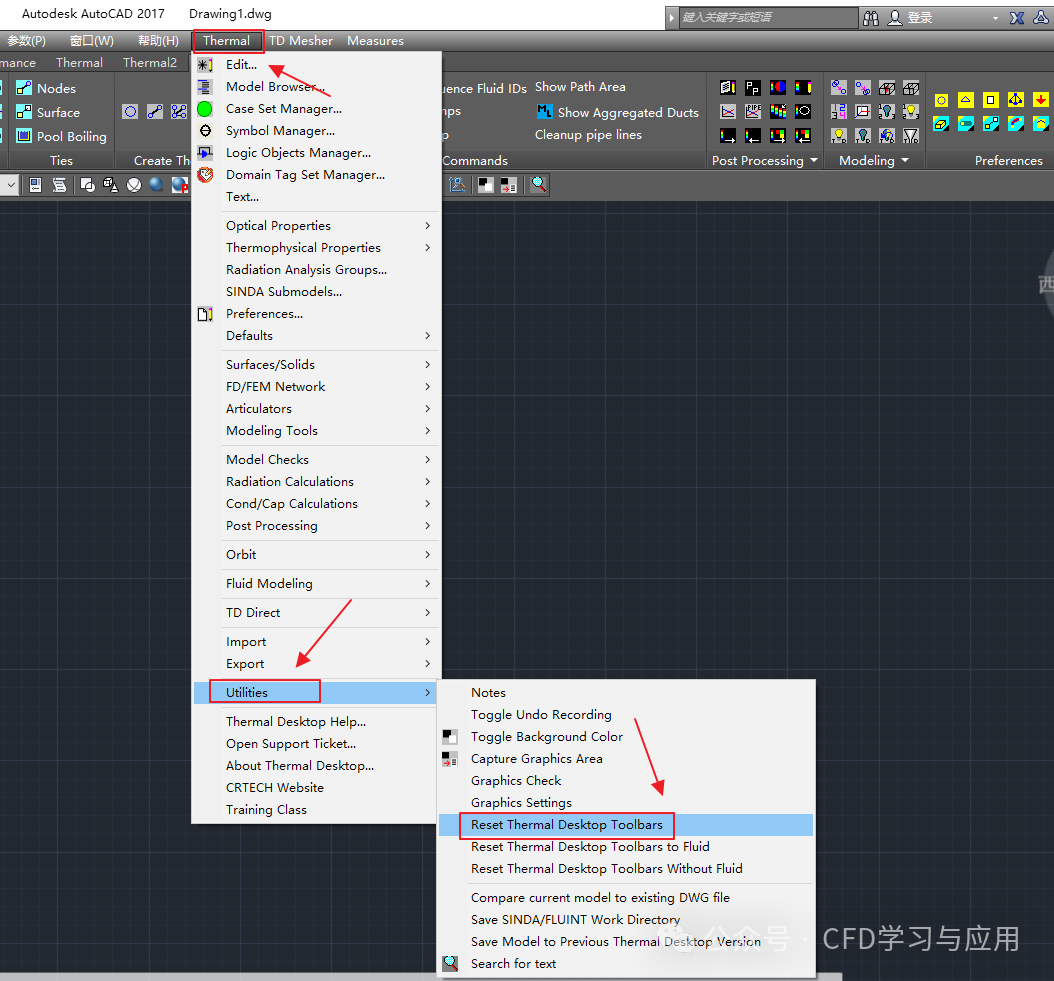Click the magnifier search toolbar icon

[x=538, y=184]
